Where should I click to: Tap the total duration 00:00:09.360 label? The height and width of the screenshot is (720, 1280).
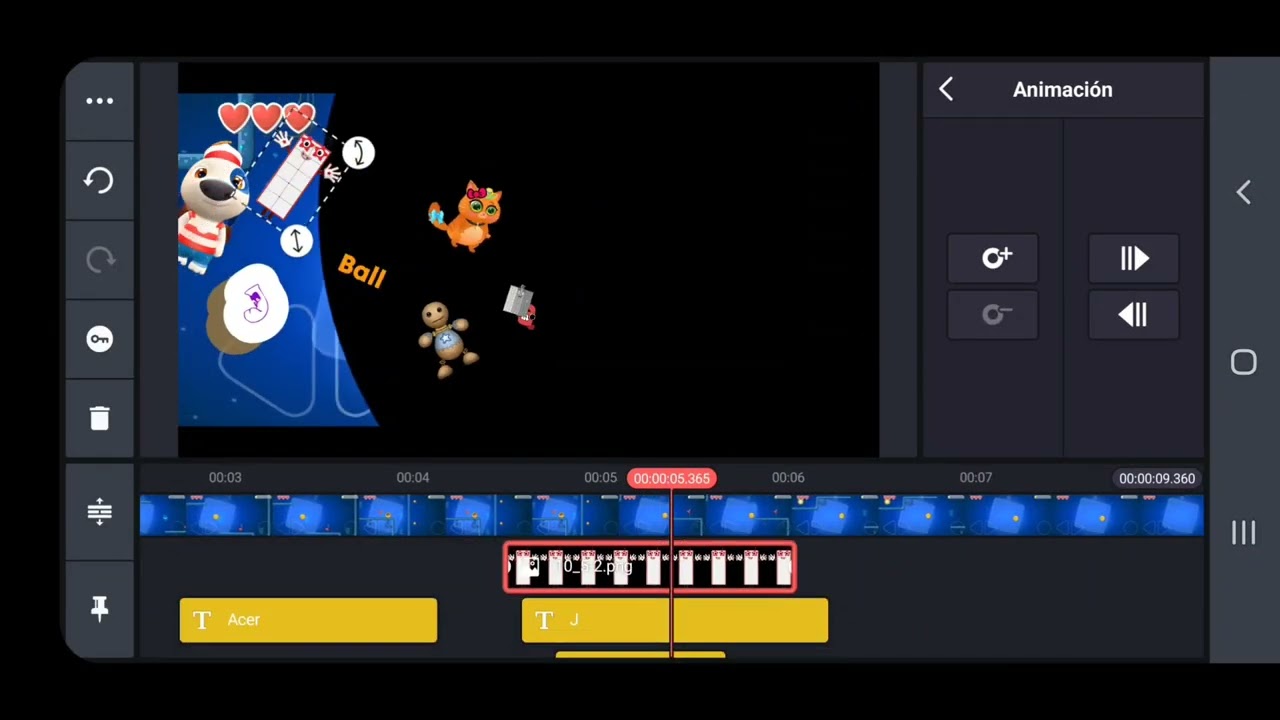(1157, 478)
